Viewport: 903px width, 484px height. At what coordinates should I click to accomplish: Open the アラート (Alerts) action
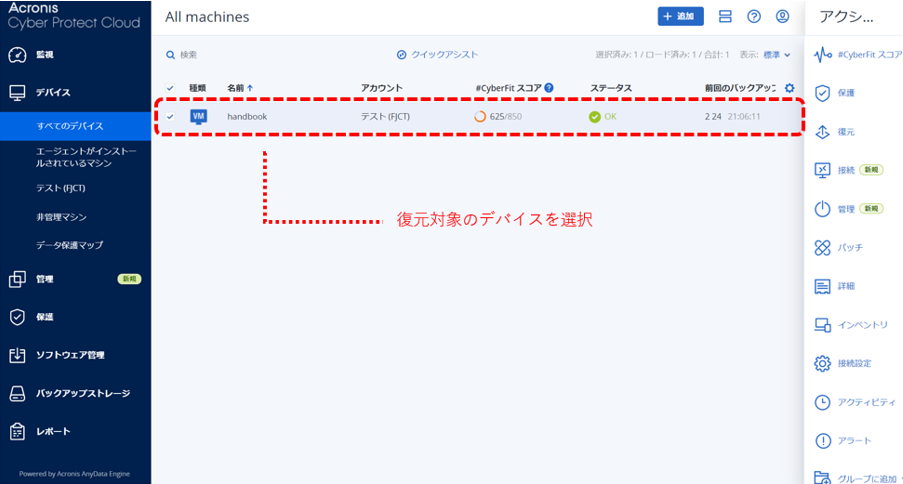pos(823,441)
